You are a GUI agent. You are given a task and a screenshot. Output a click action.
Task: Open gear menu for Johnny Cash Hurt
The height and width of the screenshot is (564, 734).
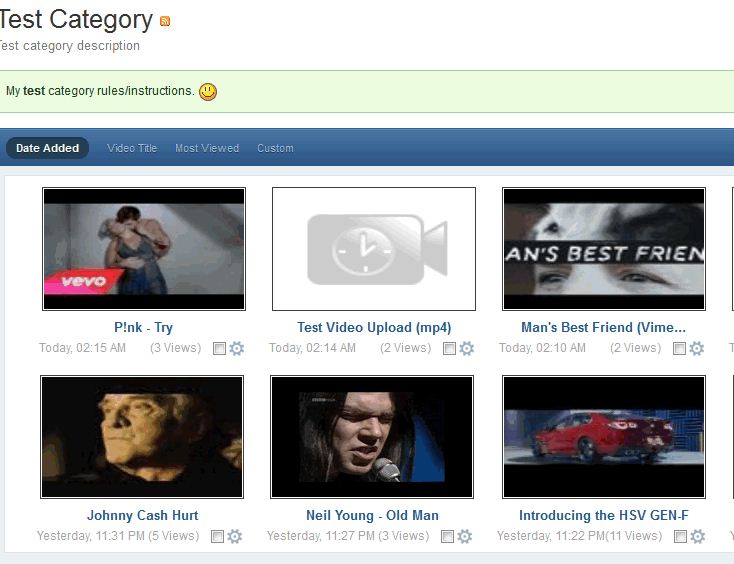(235, 536)
